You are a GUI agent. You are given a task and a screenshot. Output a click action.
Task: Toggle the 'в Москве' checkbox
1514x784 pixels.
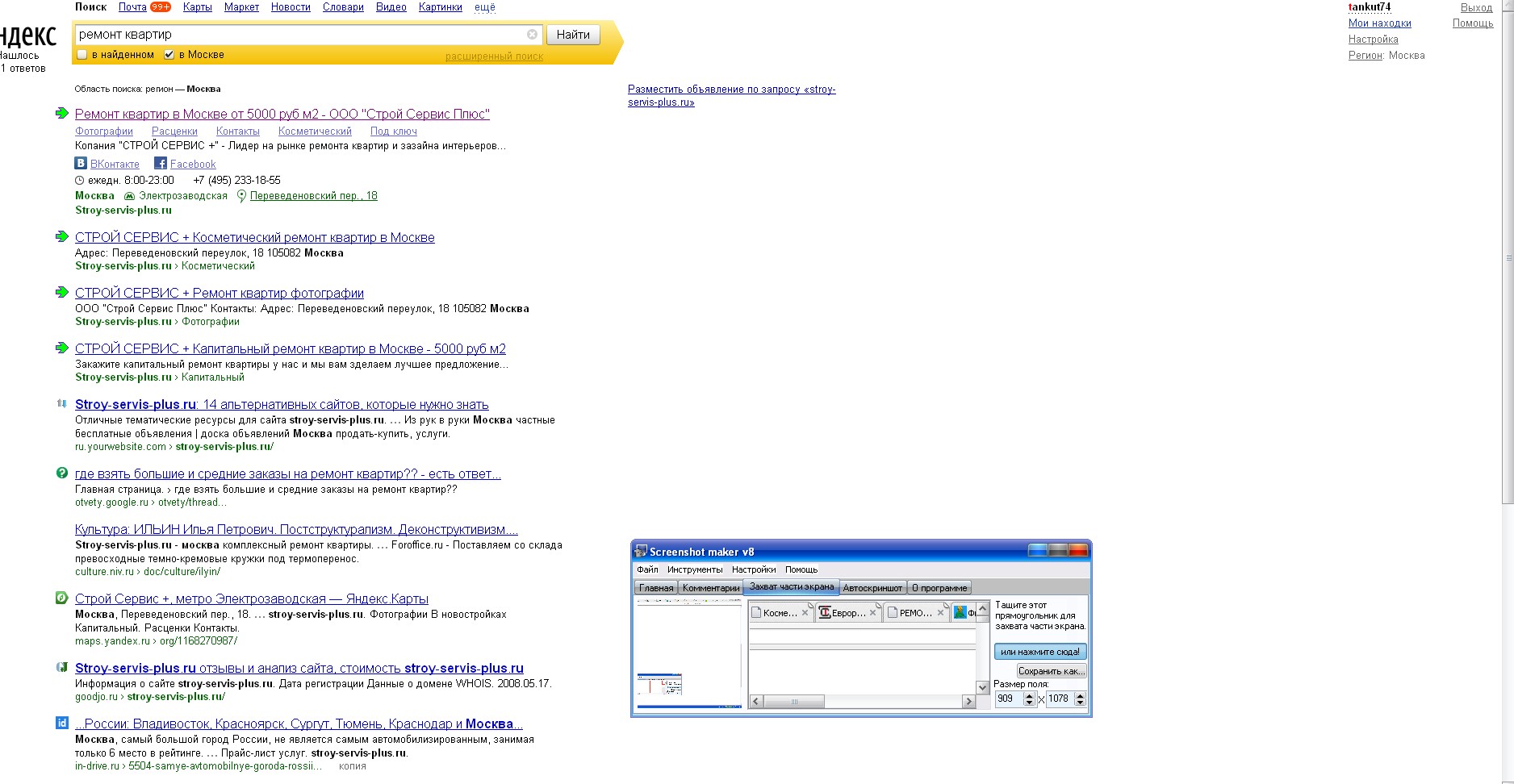pyautogui.click(x=169, y=55)
